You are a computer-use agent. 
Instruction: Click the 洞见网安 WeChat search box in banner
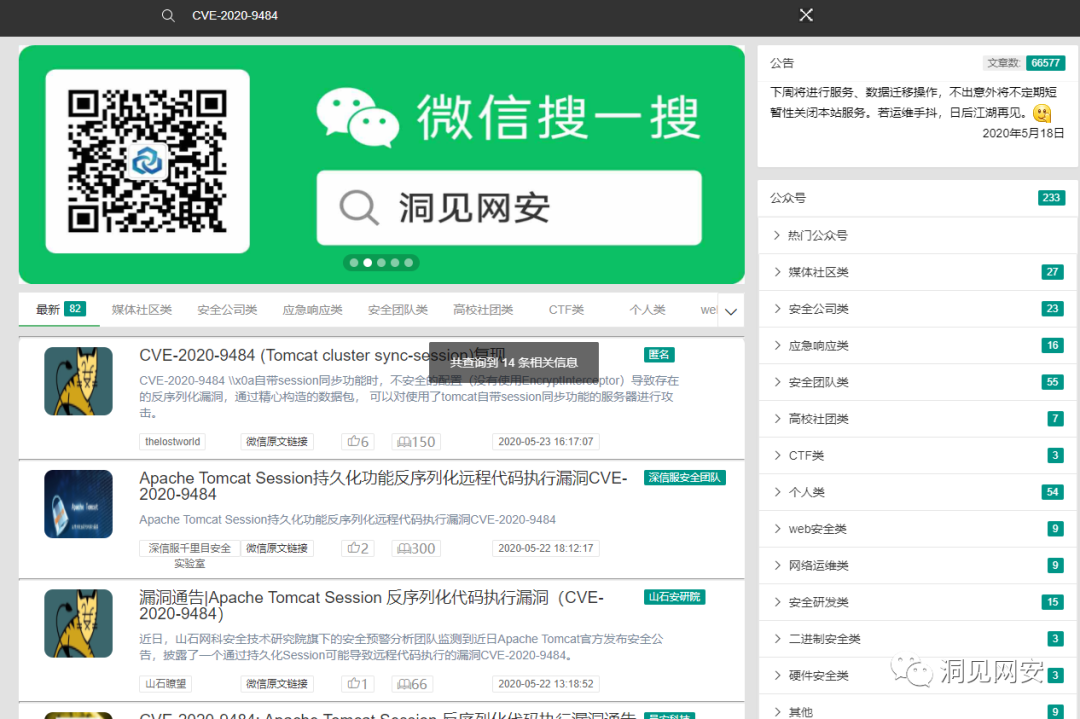point(509,208)
